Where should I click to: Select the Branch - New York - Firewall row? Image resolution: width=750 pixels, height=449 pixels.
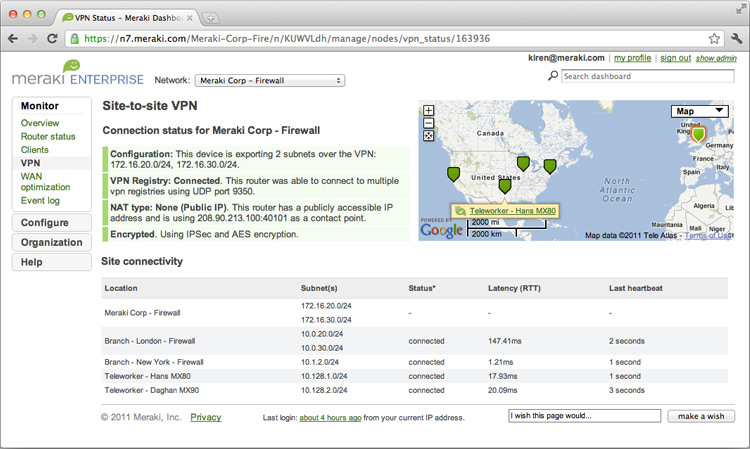(x=414, y=362)
